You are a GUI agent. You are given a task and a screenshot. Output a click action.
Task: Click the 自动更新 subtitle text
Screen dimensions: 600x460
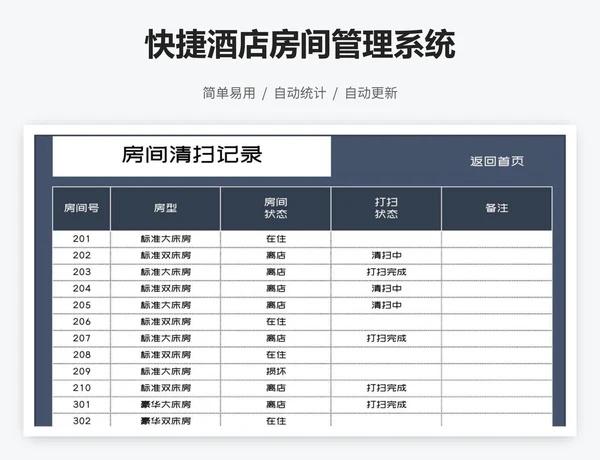point(371,93)
